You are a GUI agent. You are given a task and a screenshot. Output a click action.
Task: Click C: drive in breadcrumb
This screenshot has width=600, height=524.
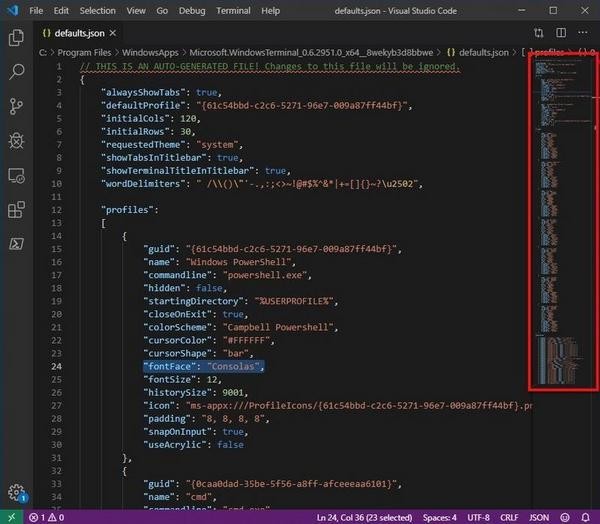[x=42, y=52]
